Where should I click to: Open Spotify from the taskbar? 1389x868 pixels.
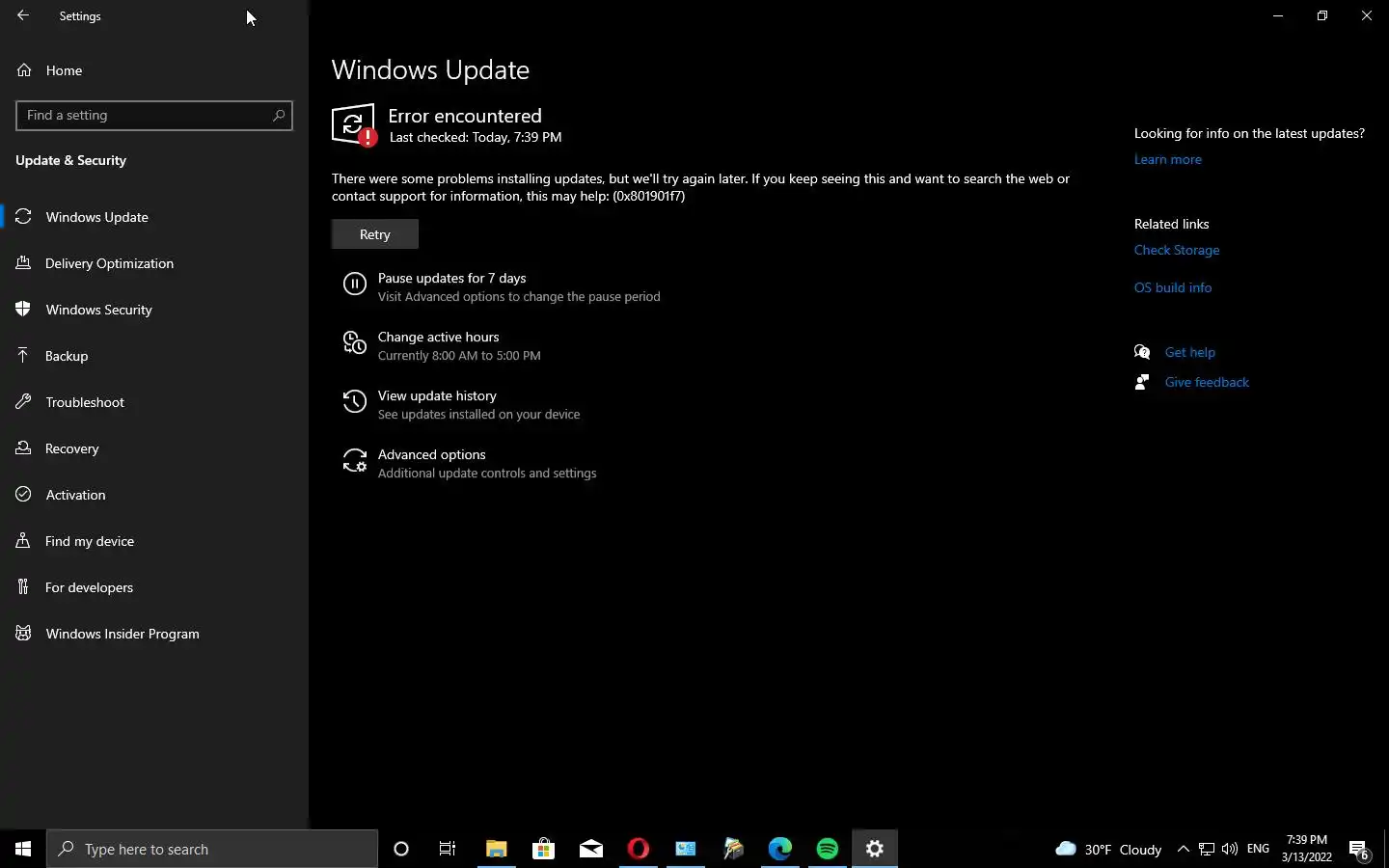(x=827, y=849)
